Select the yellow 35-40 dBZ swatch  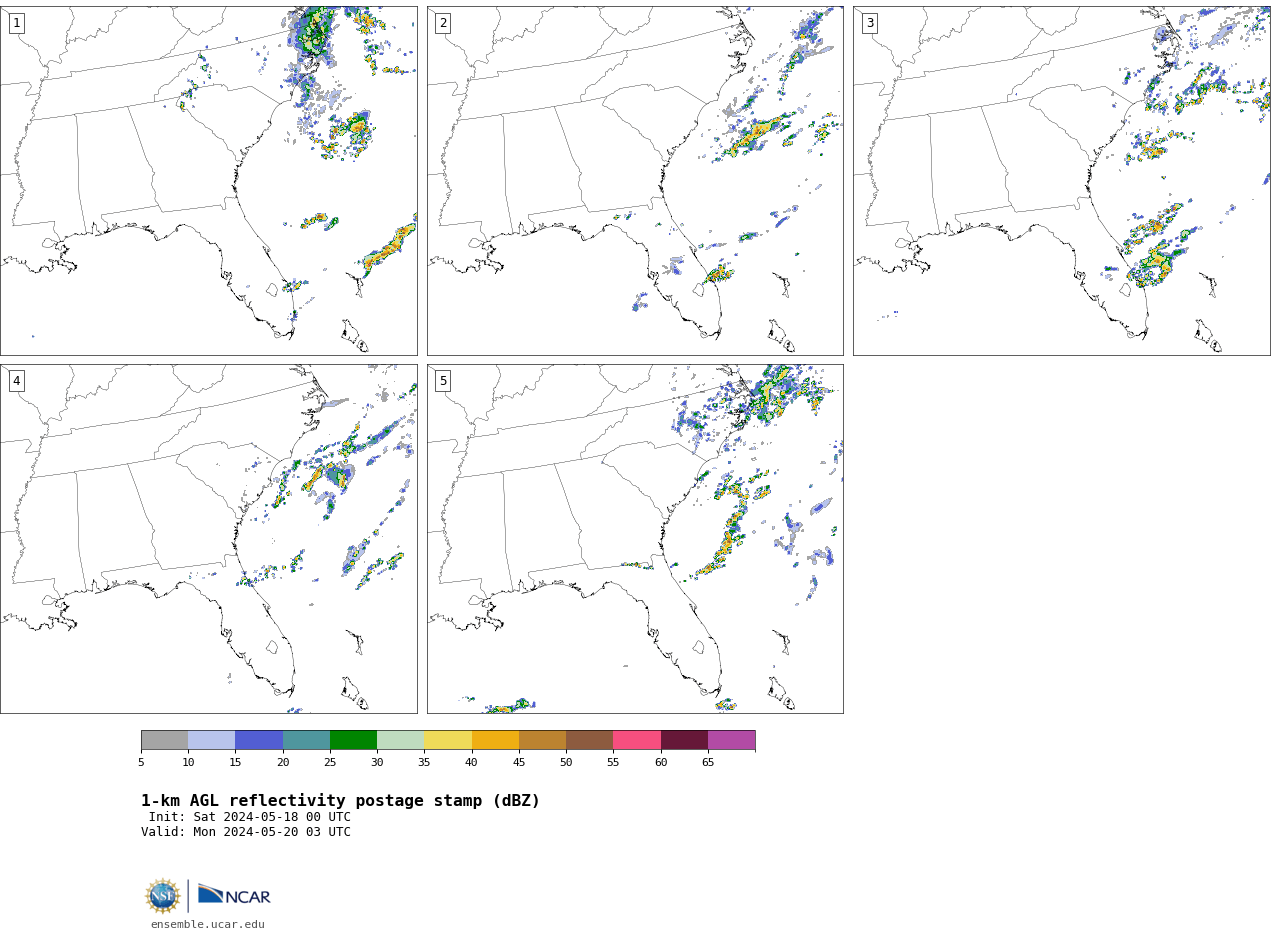tap(448, 740)
